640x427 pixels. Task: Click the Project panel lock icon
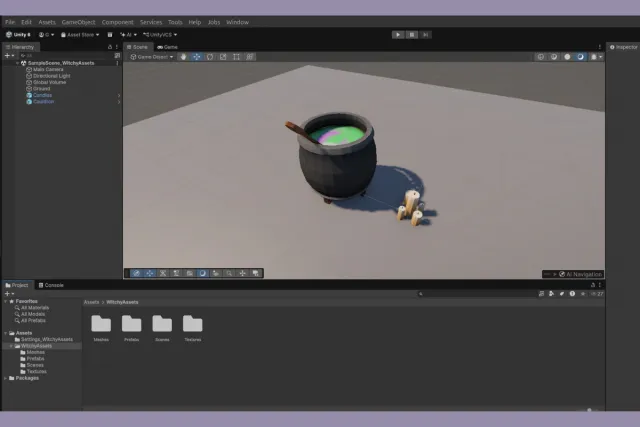[593, 285]
